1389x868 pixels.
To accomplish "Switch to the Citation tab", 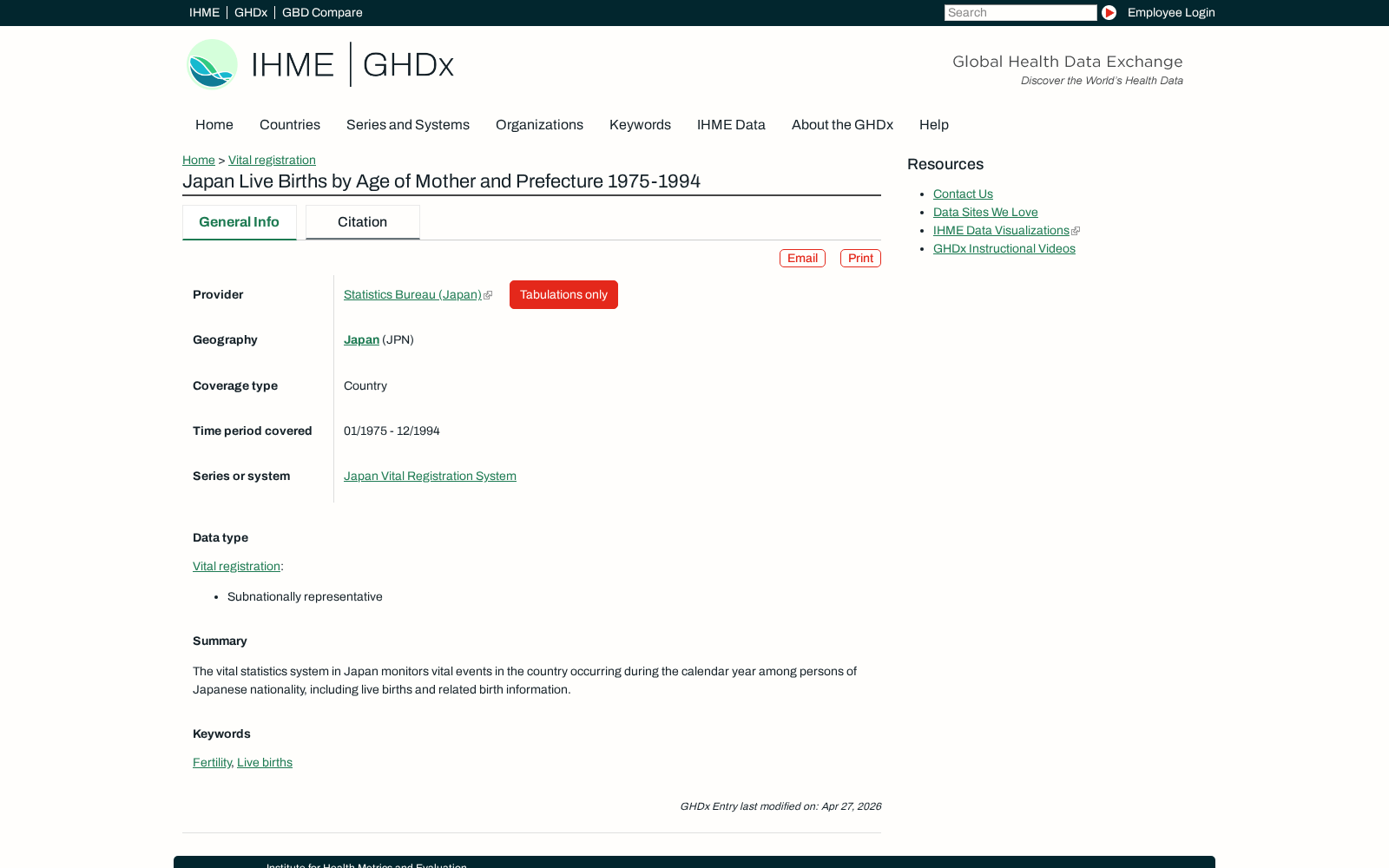I will click(362, 222).
